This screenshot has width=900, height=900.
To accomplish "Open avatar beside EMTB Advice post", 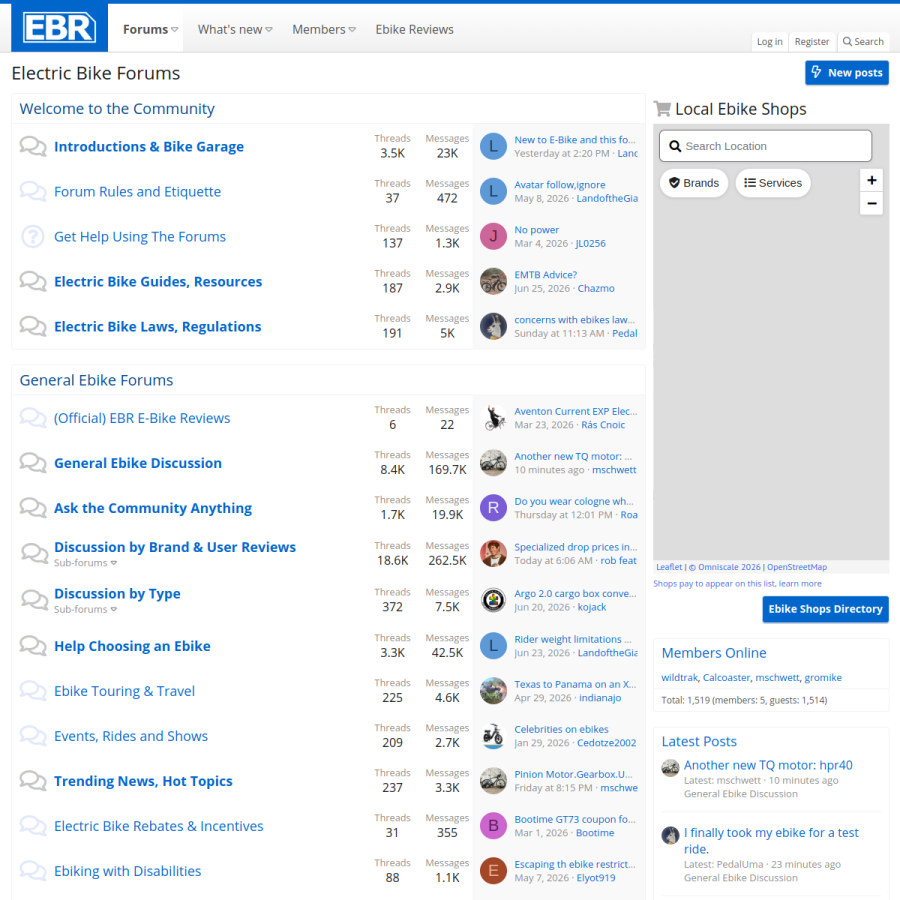I will pos(493,281).
